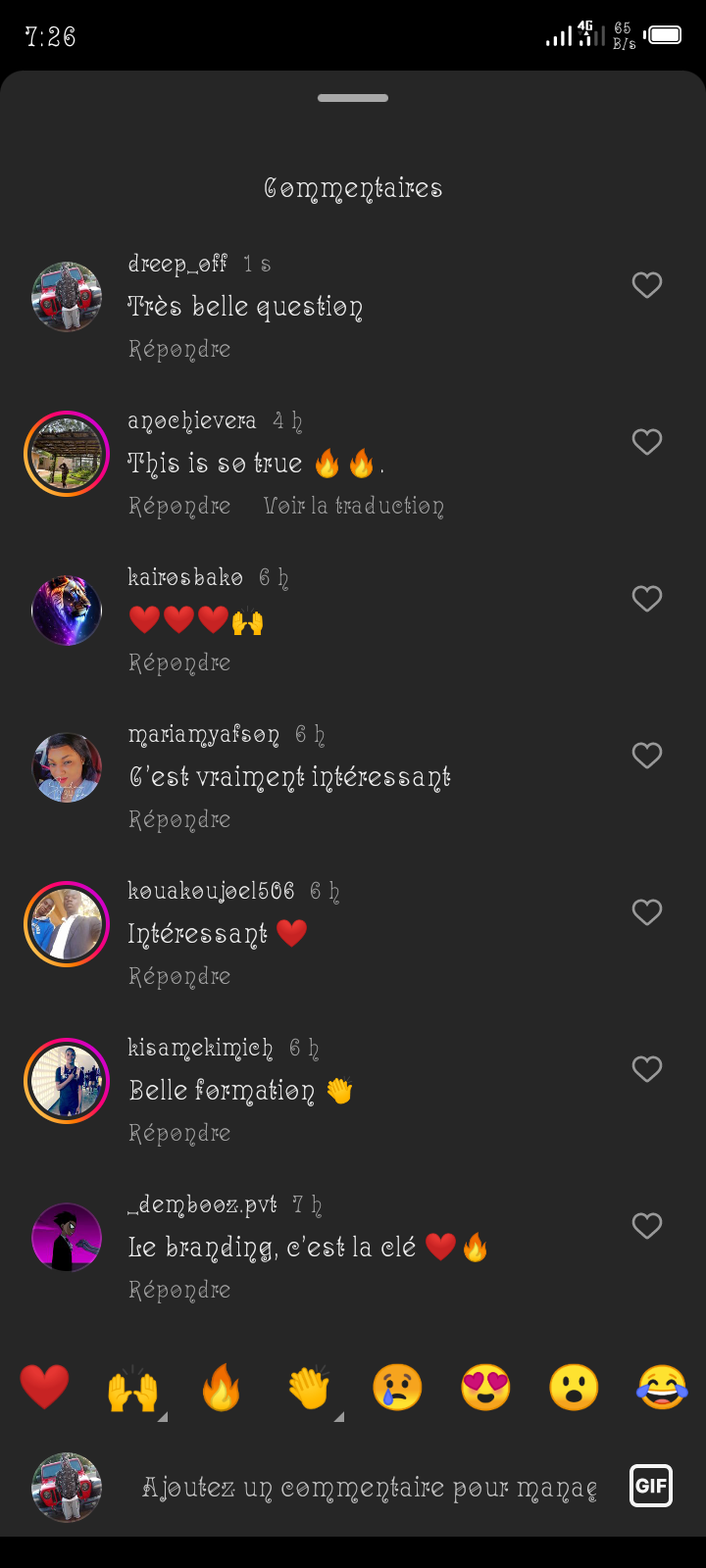Insert the surprised face quick emoji

[574, 1388]
